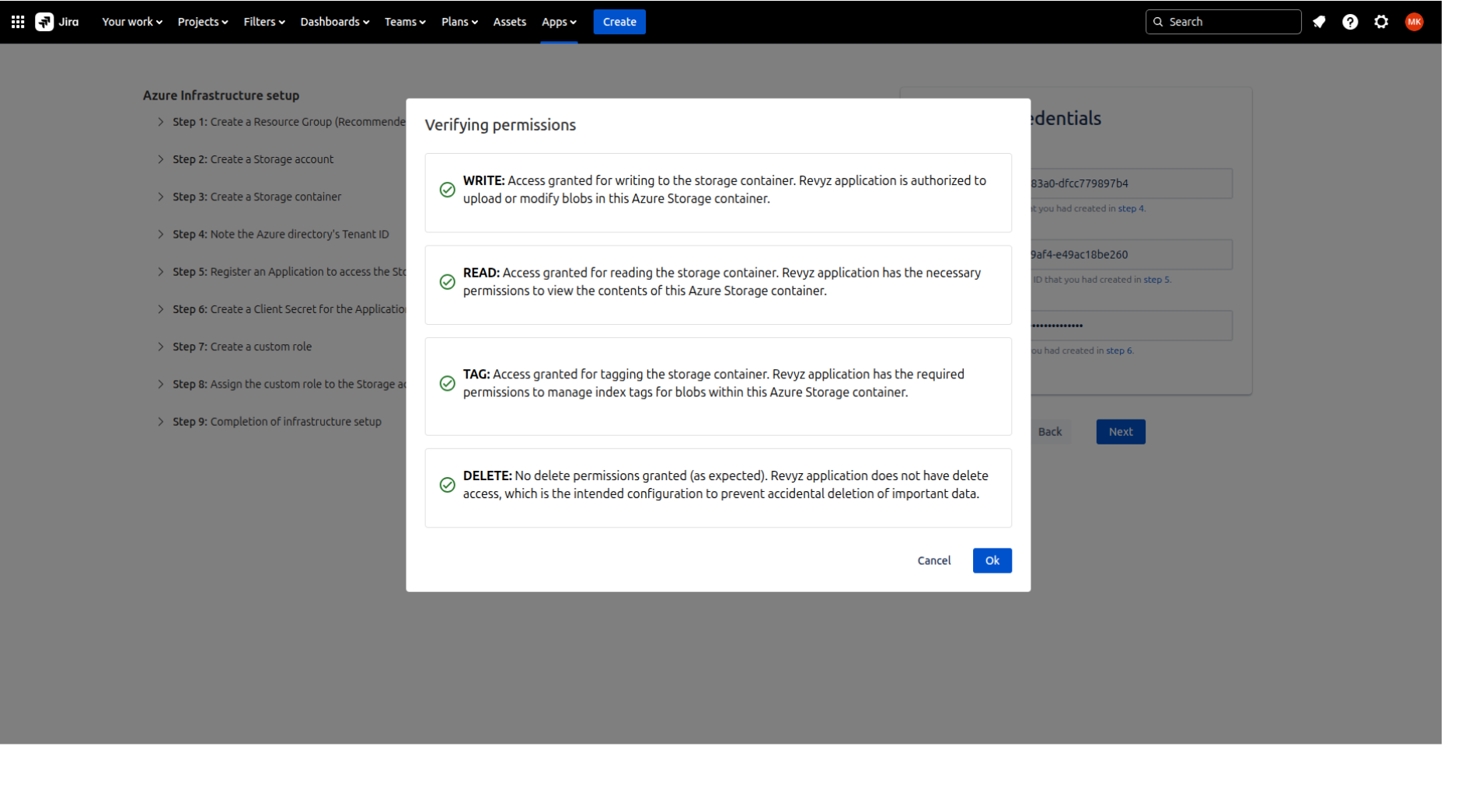Click the green check beside WRITE permission

[447, 190]
